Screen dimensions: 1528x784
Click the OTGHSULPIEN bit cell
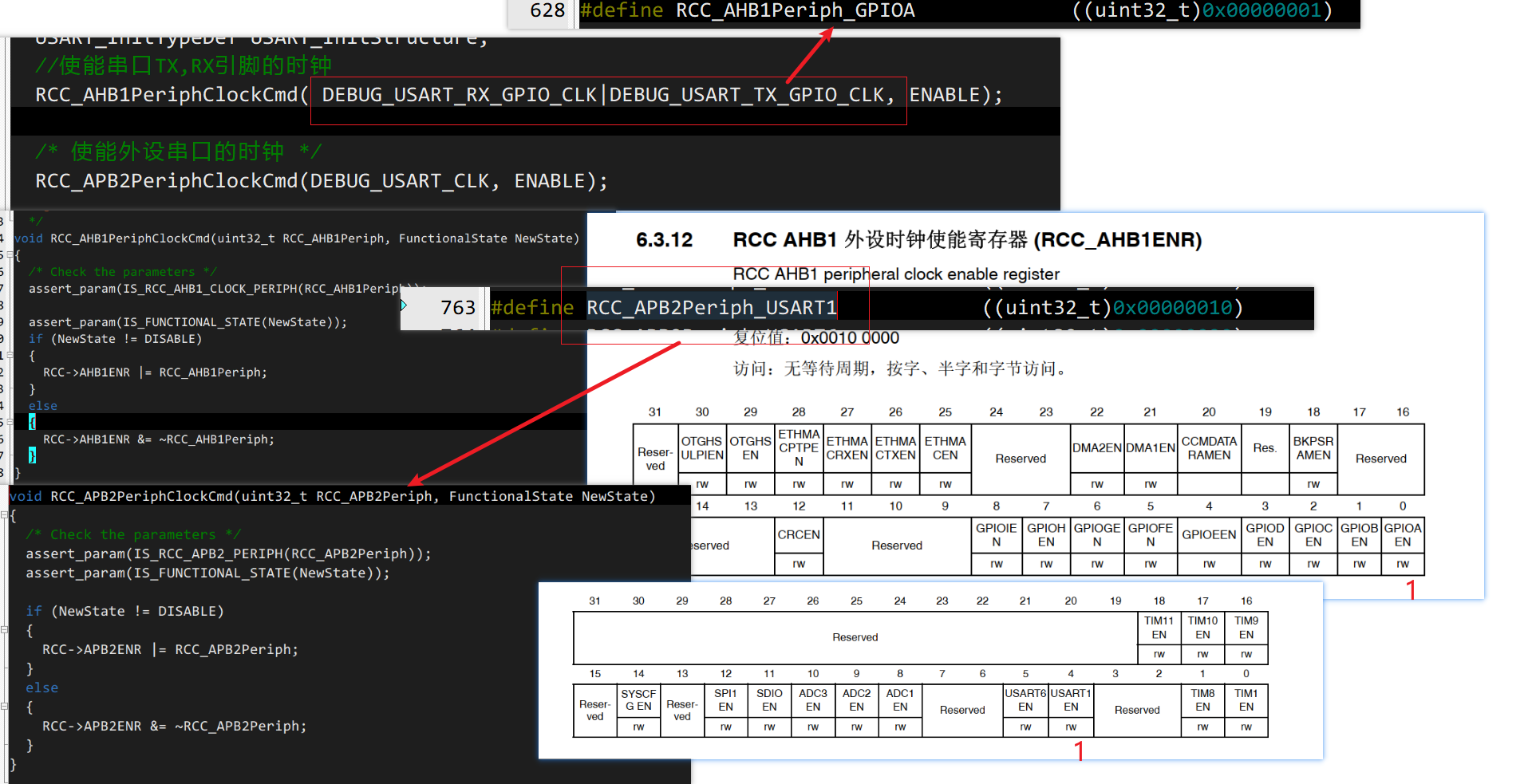click(x=702, y=448)
